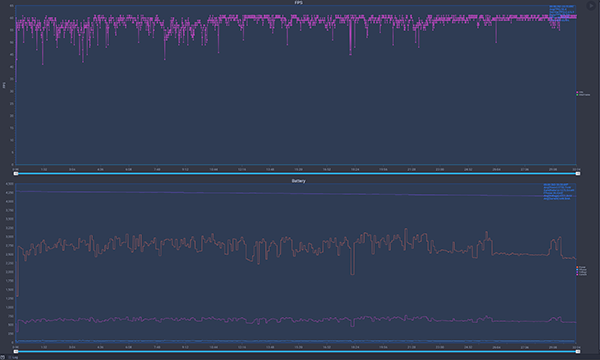Click the FPS chart title
This screenshot has height=360, width=600.
(x=298, y=3)
